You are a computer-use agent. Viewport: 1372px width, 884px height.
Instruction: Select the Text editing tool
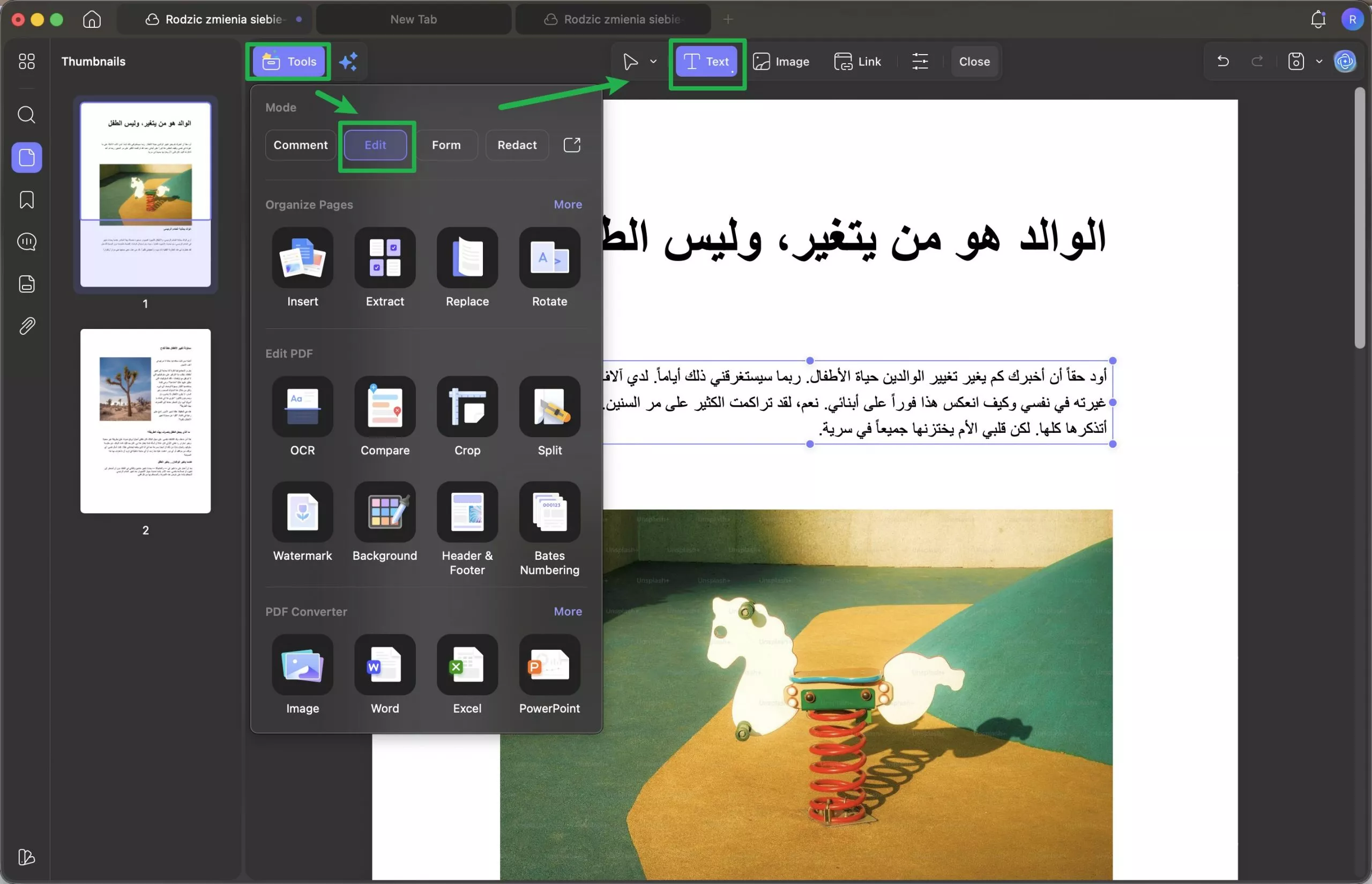pos(706,62)
